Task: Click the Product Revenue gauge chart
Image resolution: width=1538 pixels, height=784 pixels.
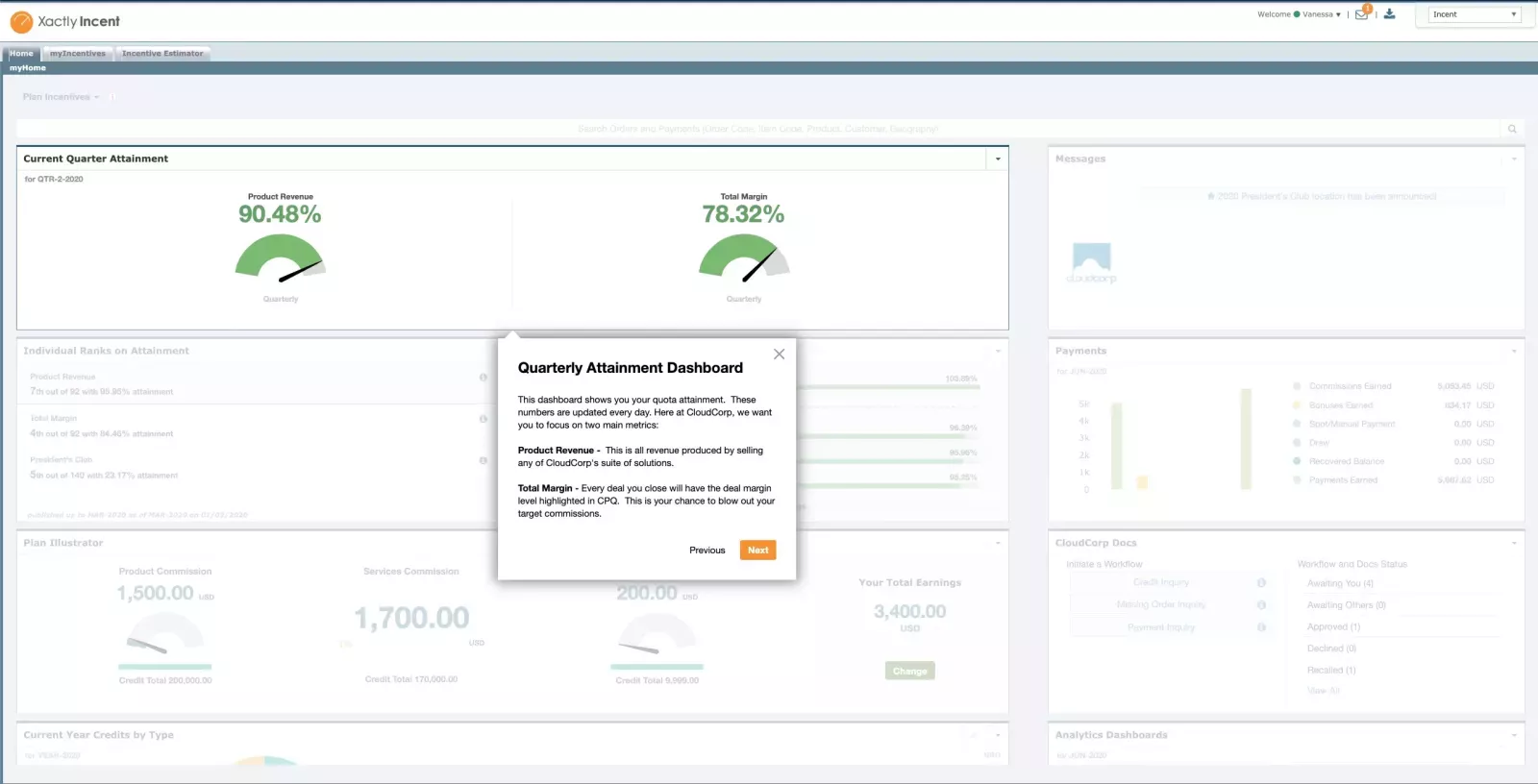Action: click(x=281, y=258)
